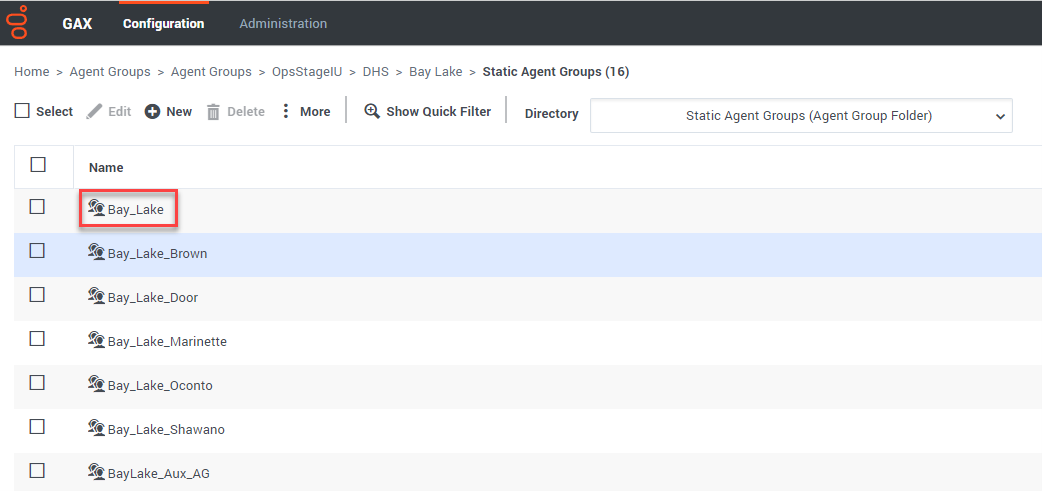Check the Bay_Lake row checkbox
Image resolution: width=1042 pixels, height=491 pixels.
pyautogui.click(x=37, y=207)
